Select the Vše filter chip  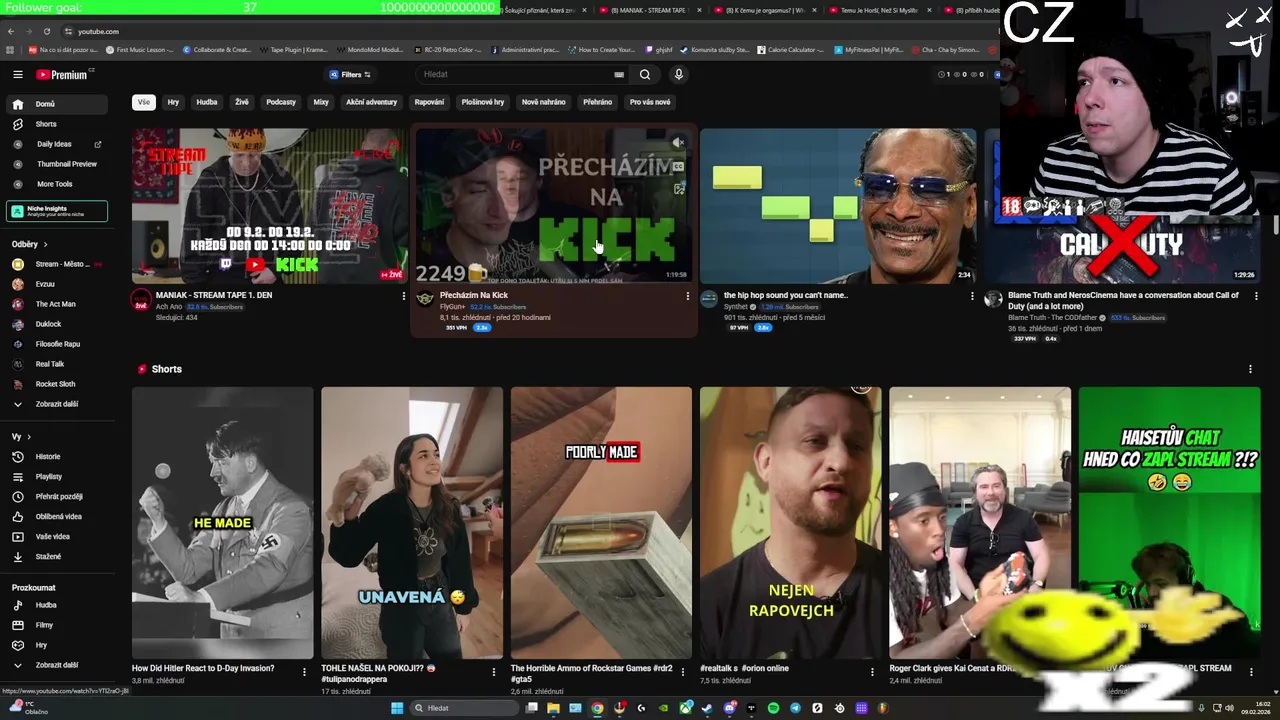144,102
